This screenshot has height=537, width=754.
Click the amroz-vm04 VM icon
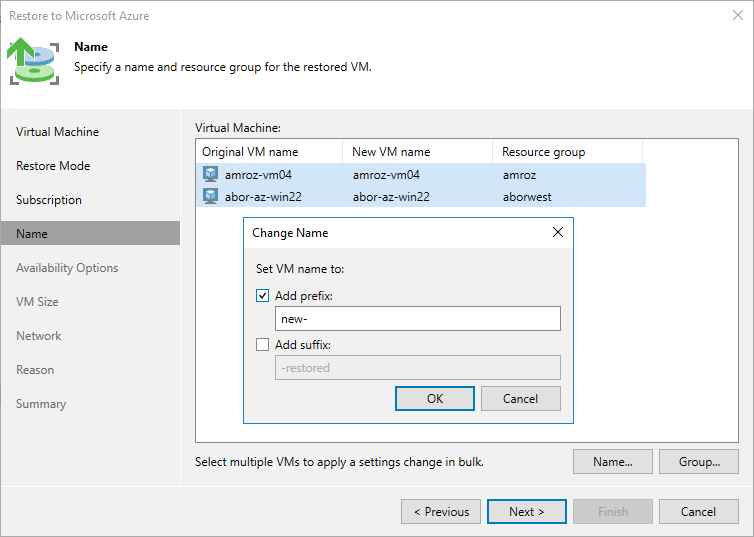210,174
